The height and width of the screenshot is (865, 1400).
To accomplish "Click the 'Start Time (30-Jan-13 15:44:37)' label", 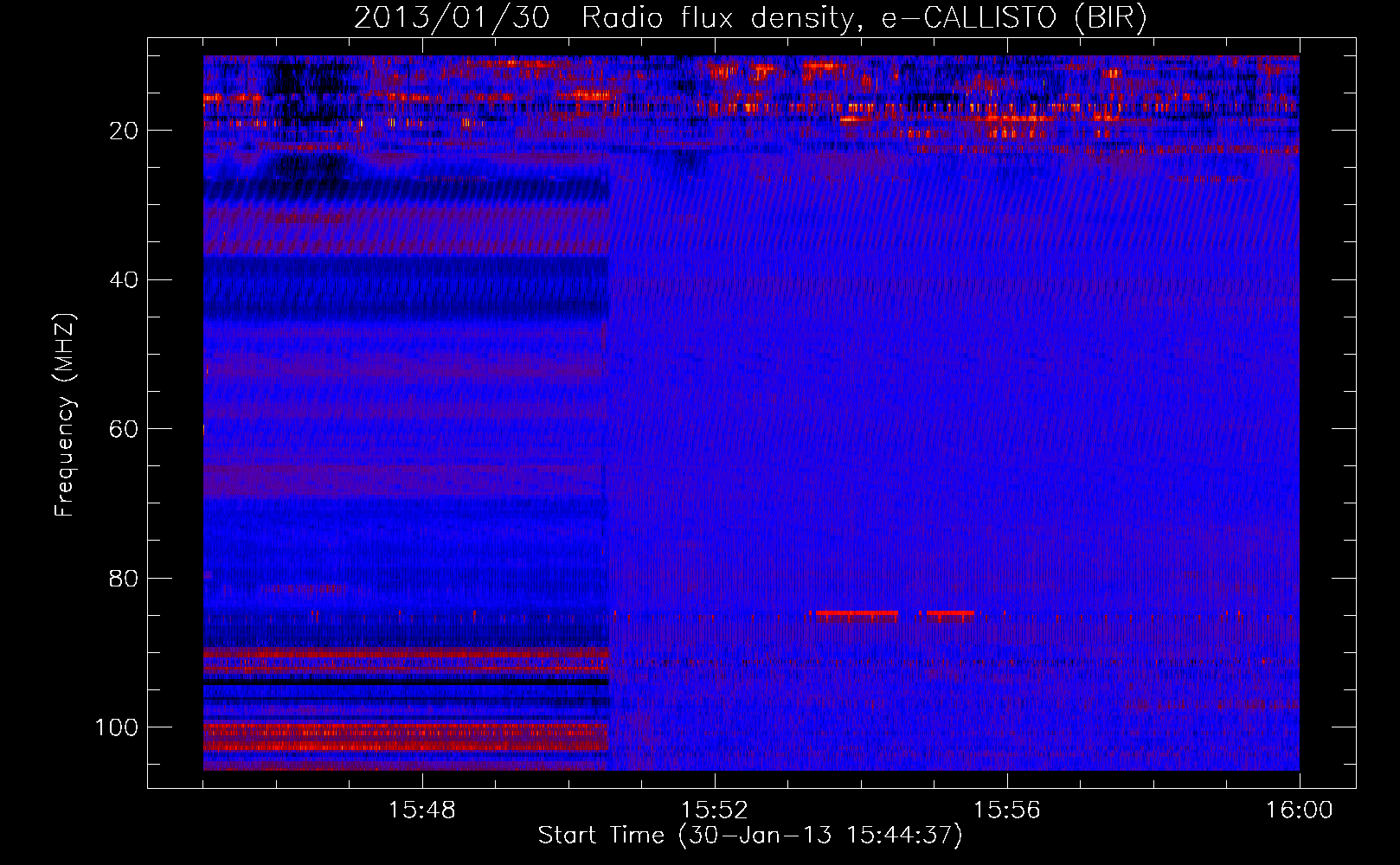I will (750, 836).
